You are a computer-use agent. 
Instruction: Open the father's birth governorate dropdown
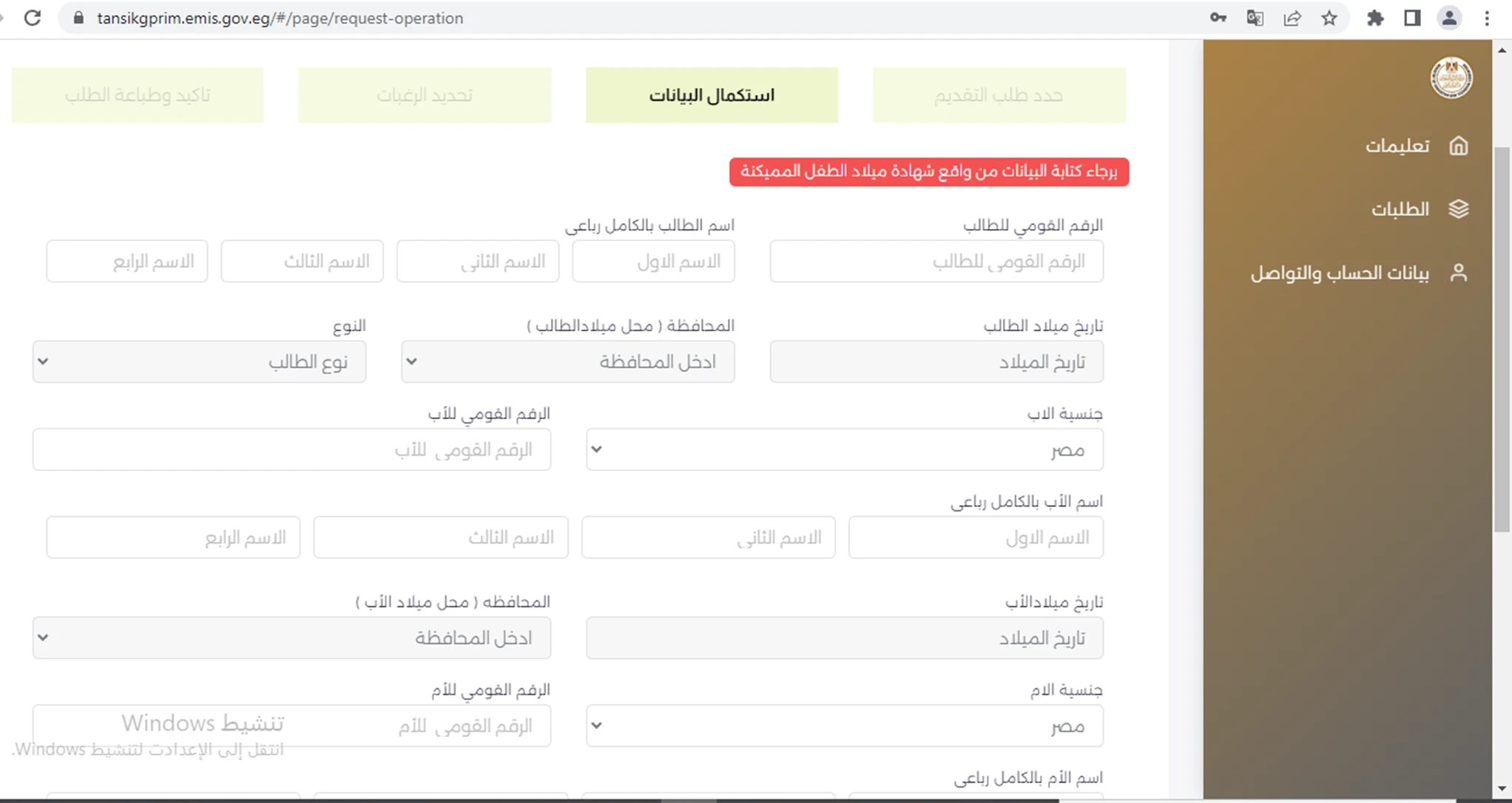[291, 638]
